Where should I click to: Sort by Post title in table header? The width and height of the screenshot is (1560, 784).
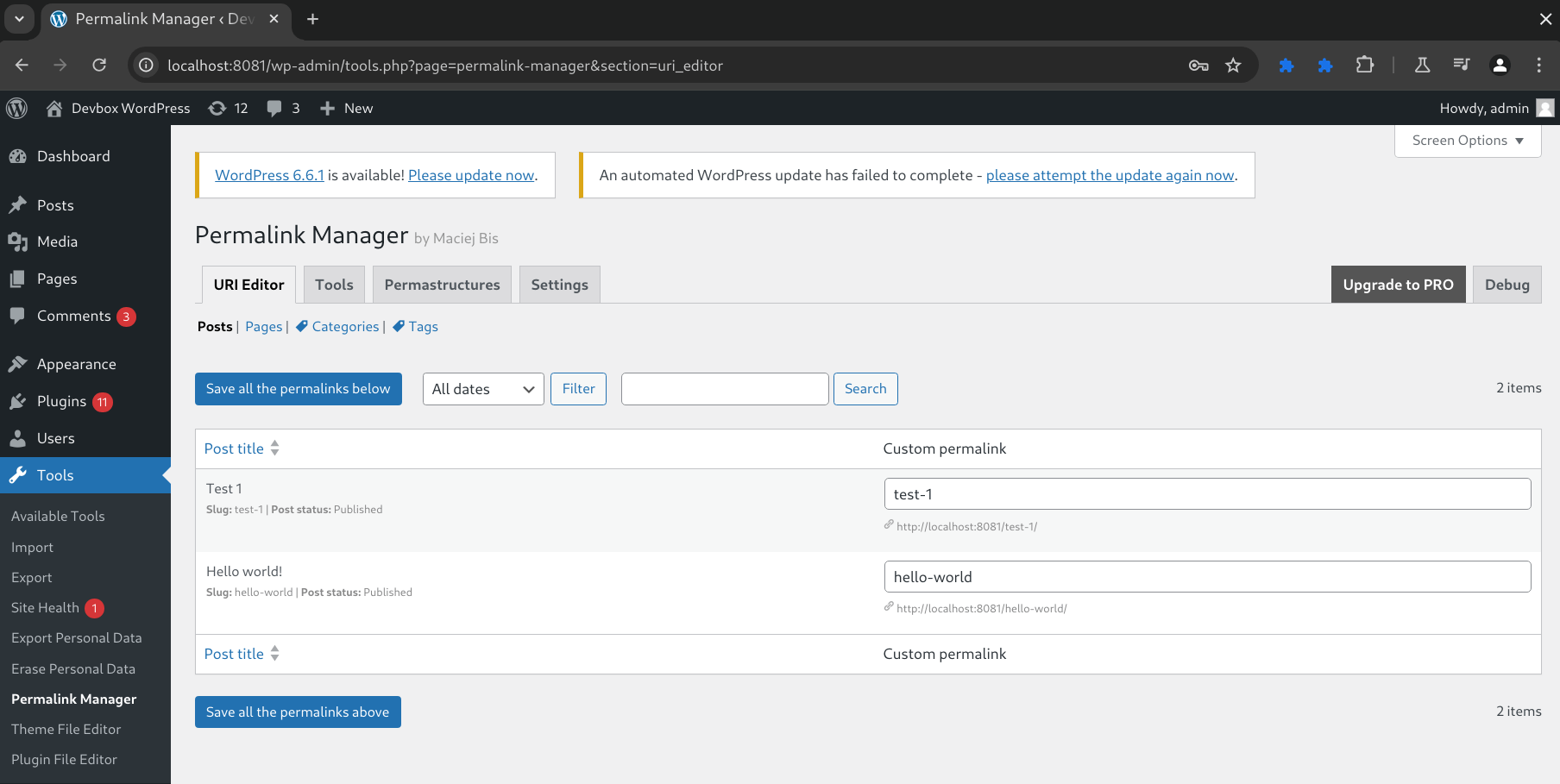(235, 448)
